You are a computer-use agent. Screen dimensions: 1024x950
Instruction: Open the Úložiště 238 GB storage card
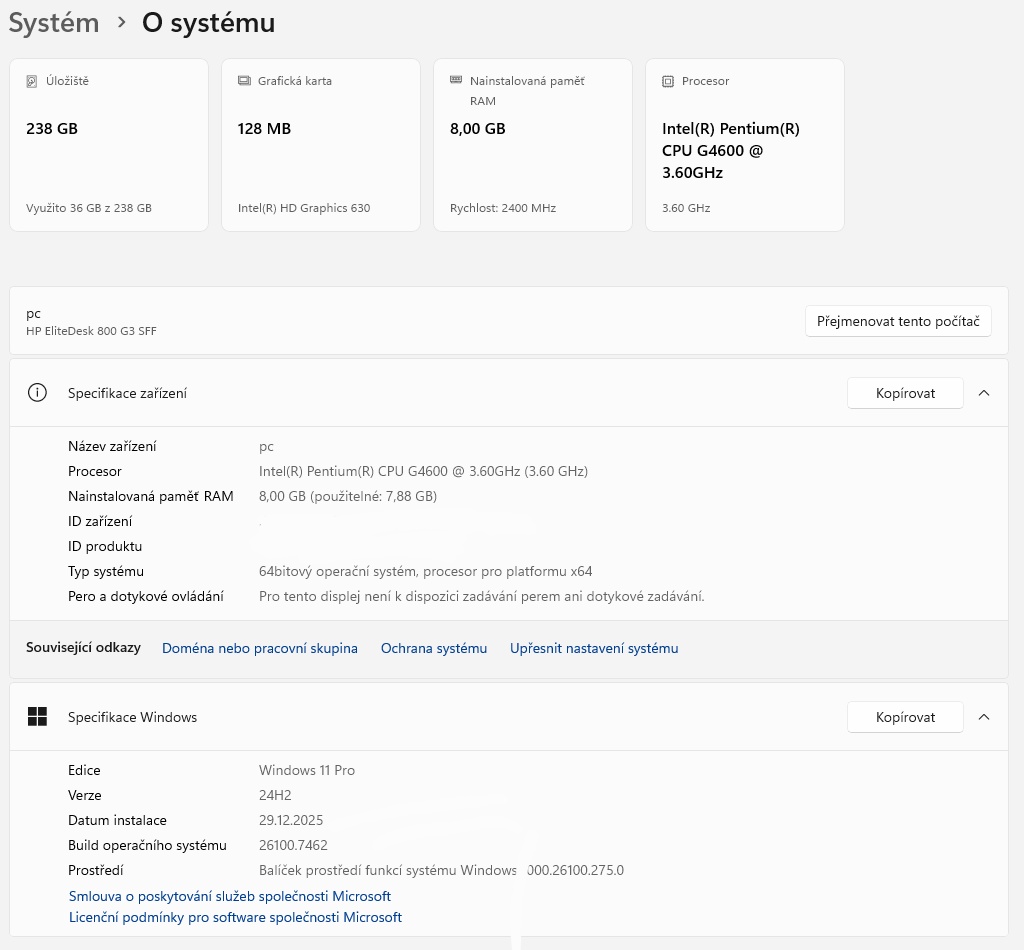(x=109, y=145)
